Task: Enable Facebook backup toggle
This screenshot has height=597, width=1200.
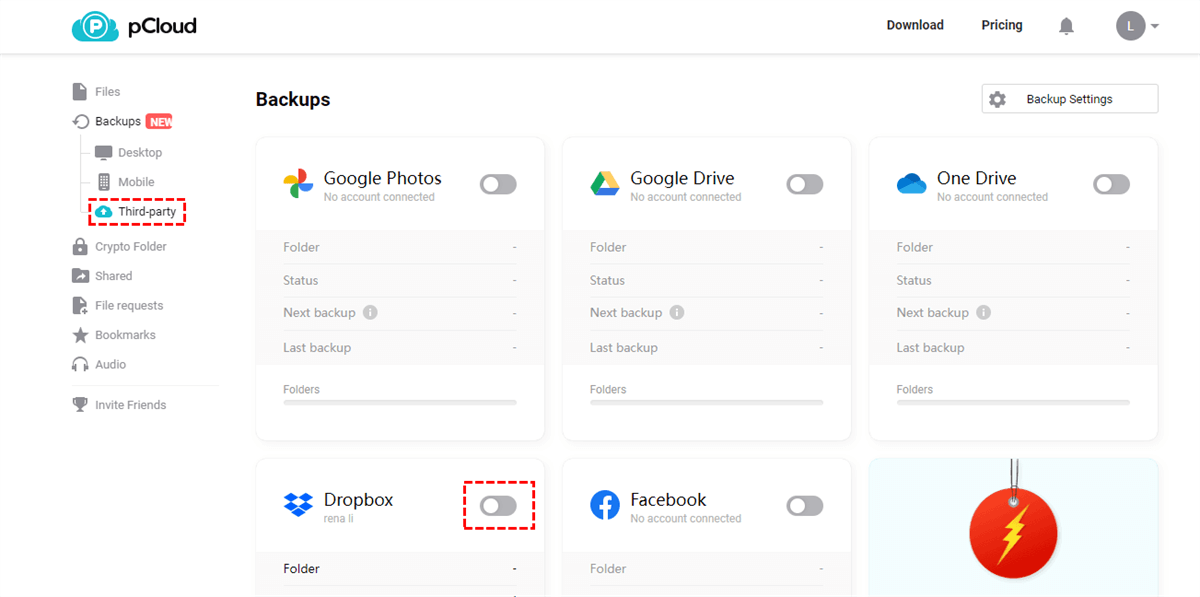Action: click(x=805, y=506)
